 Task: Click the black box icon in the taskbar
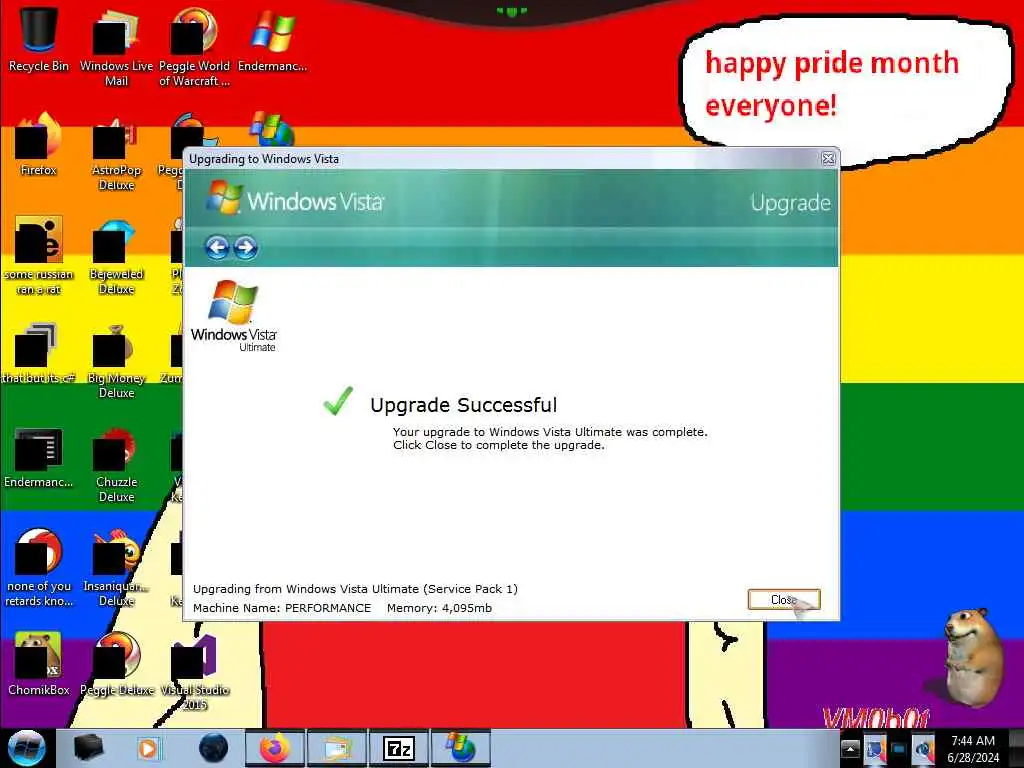[88, 748]
